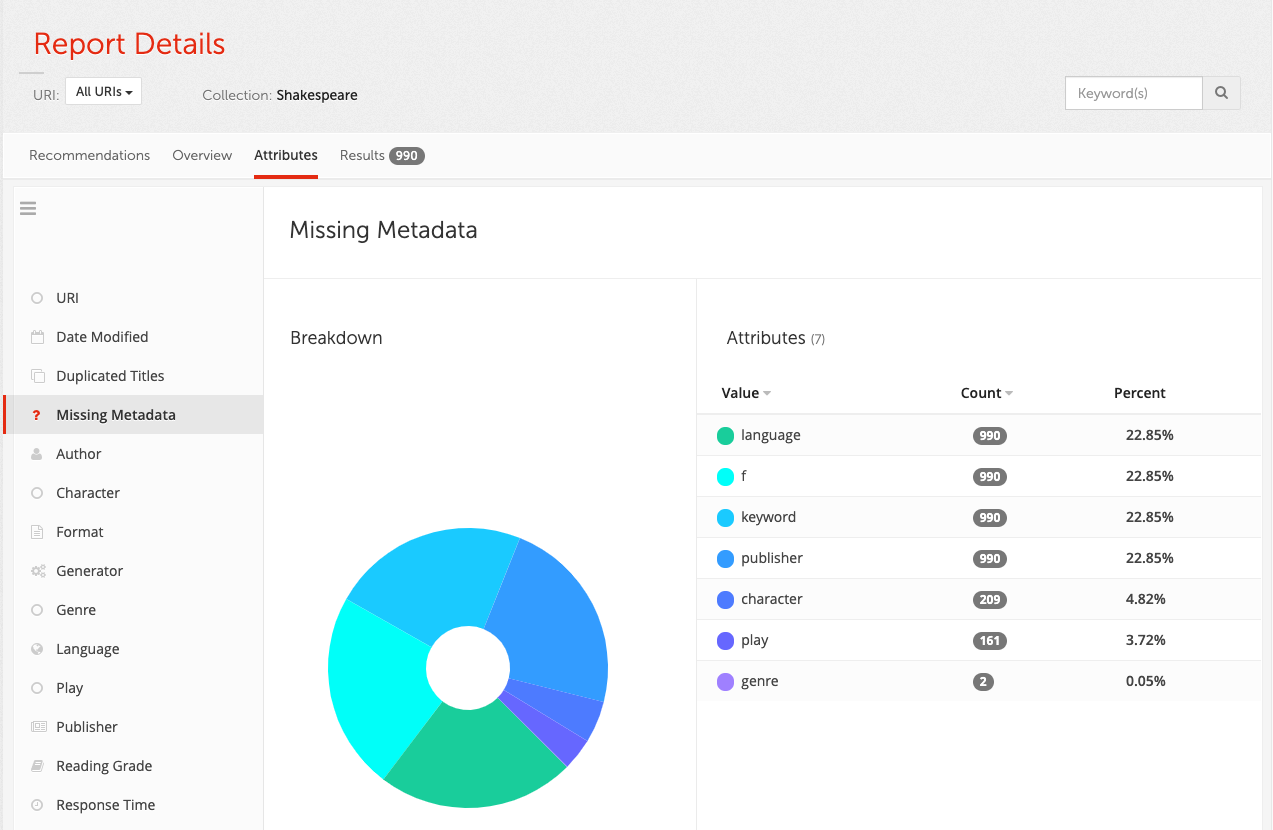Select the Missing Metadata question mark item
Viewport: 1273px width, 830px height.
tap(38, 413)
